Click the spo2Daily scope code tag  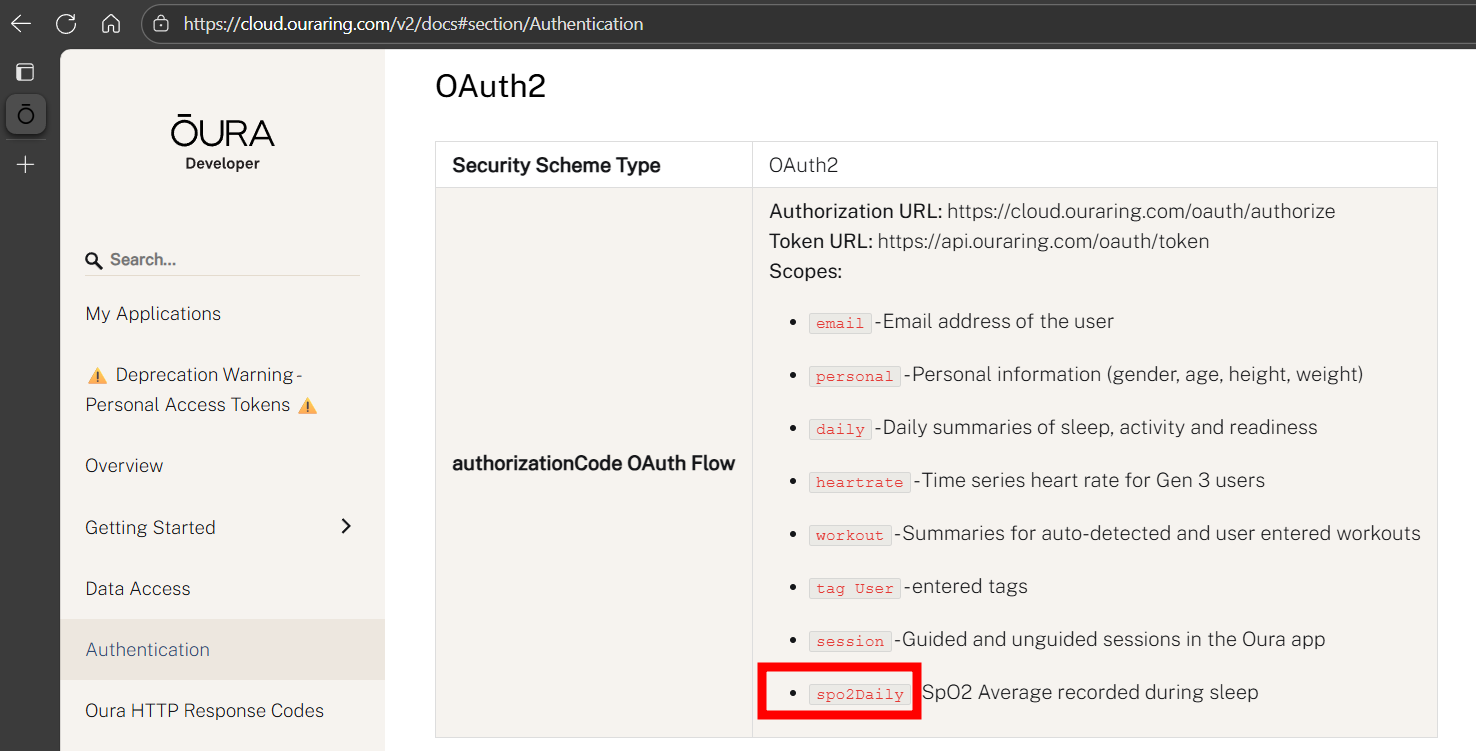[860, 694]
